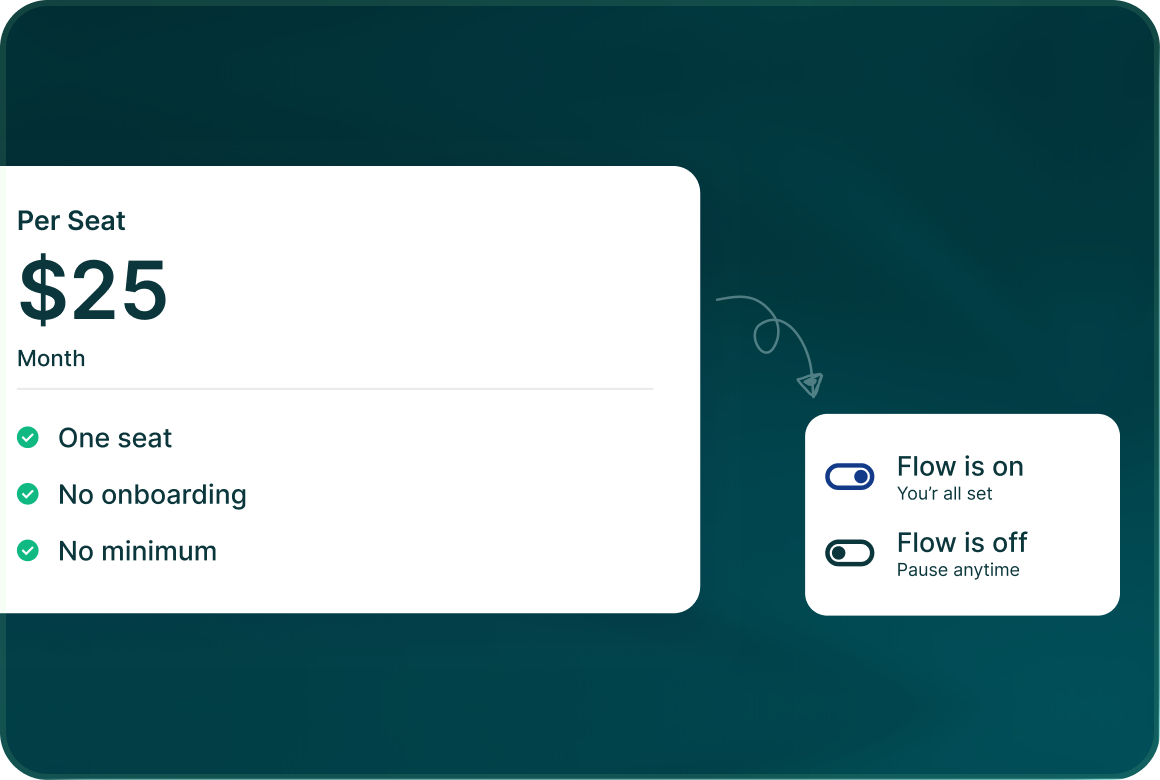
Task: Turn on the 'Flow is off' toggle
Action: (849, 553)
